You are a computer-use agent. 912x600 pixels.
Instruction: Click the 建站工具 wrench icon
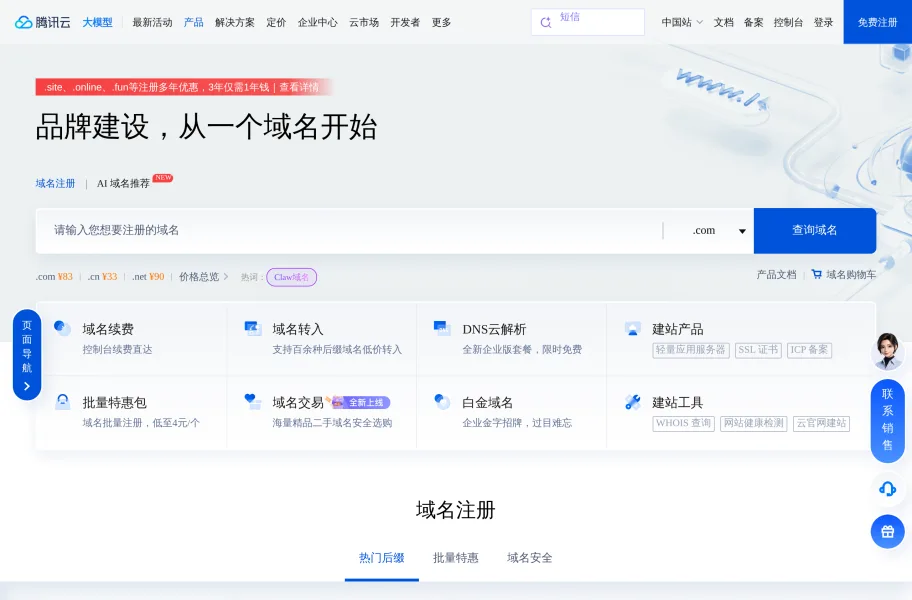coord(632,402)
